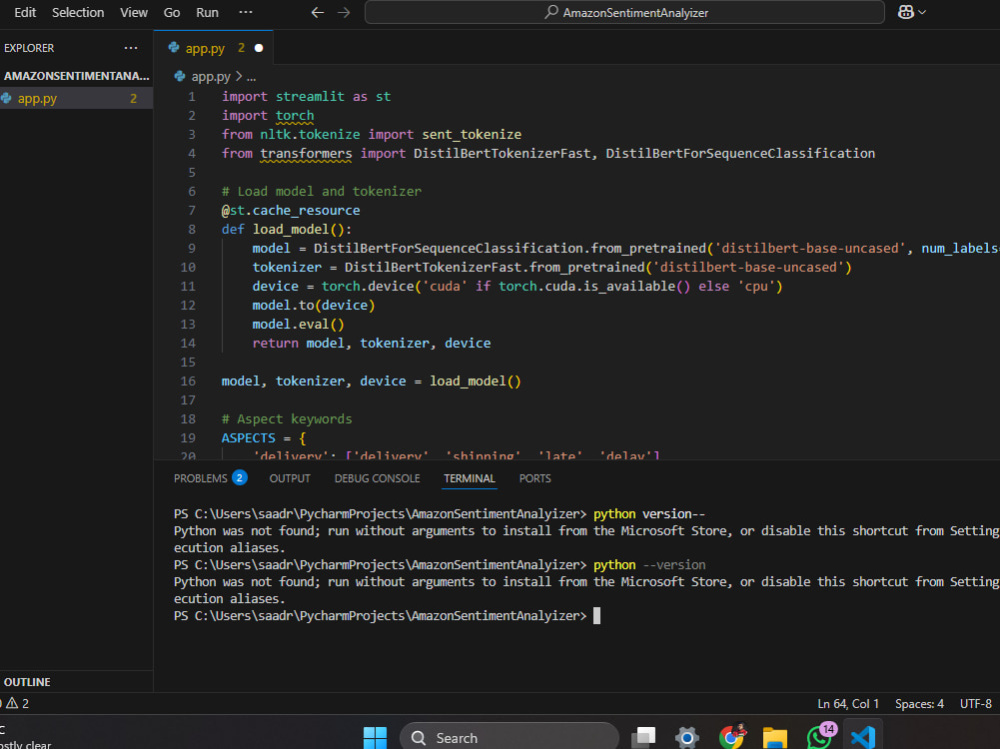Open Google Chrome from the taskbar
The height and width of the screenshot is (749, 1000).
click(732, 736)
